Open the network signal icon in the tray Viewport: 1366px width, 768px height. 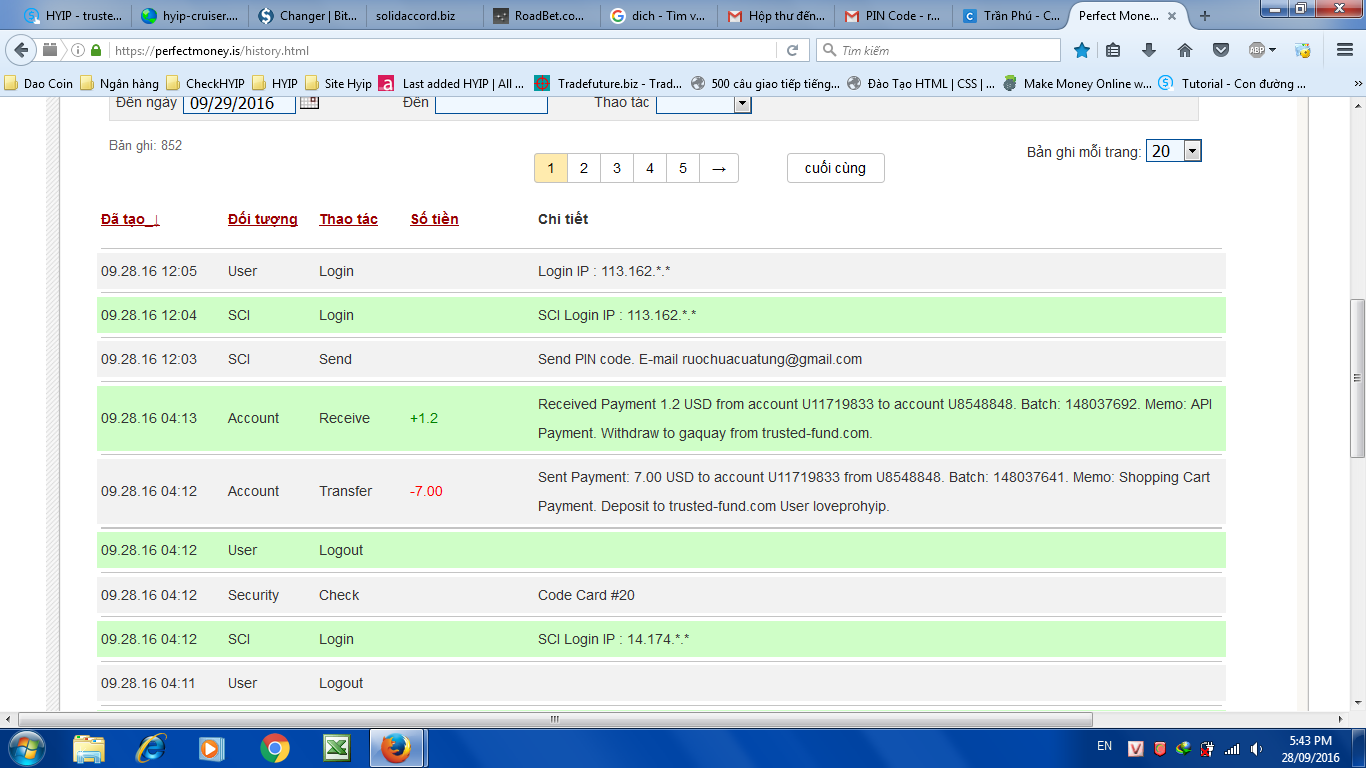pos(1232,748)
